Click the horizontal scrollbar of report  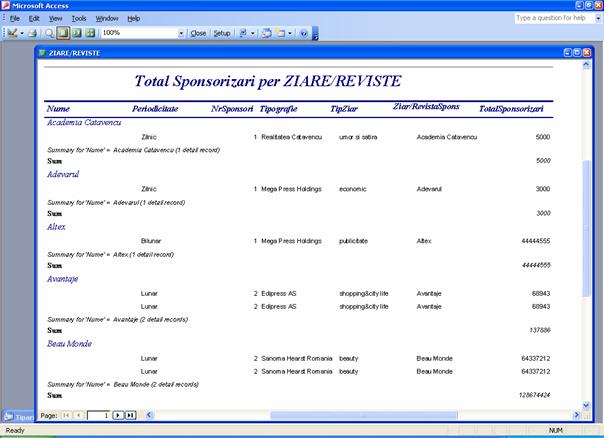click(400, 414)
